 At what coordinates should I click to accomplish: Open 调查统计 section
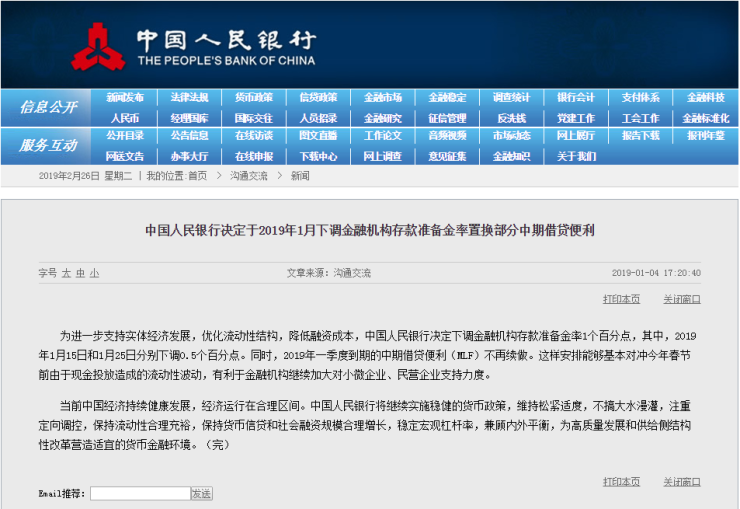(x=512, y=98)
